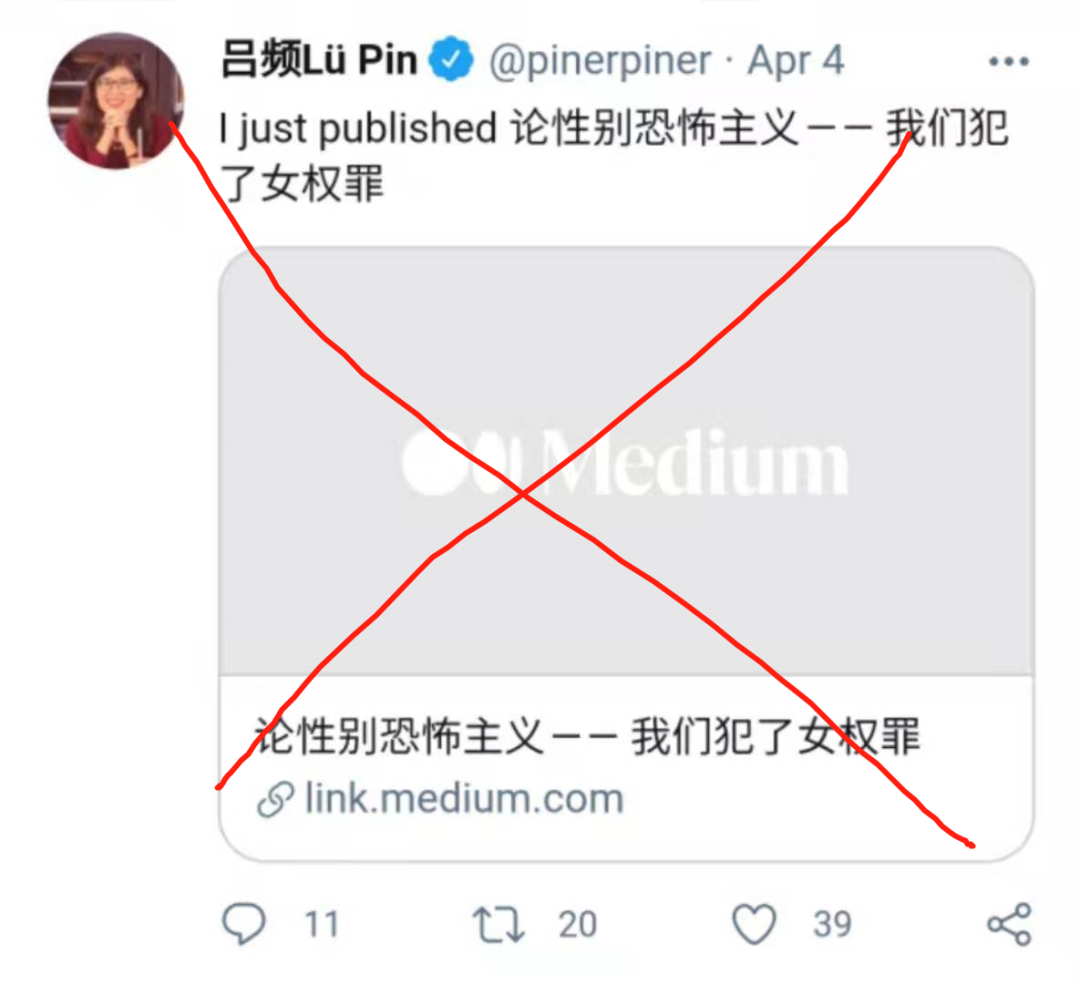Like the tweet with the heart icon

pyautogui.click(x=754, y=923)
